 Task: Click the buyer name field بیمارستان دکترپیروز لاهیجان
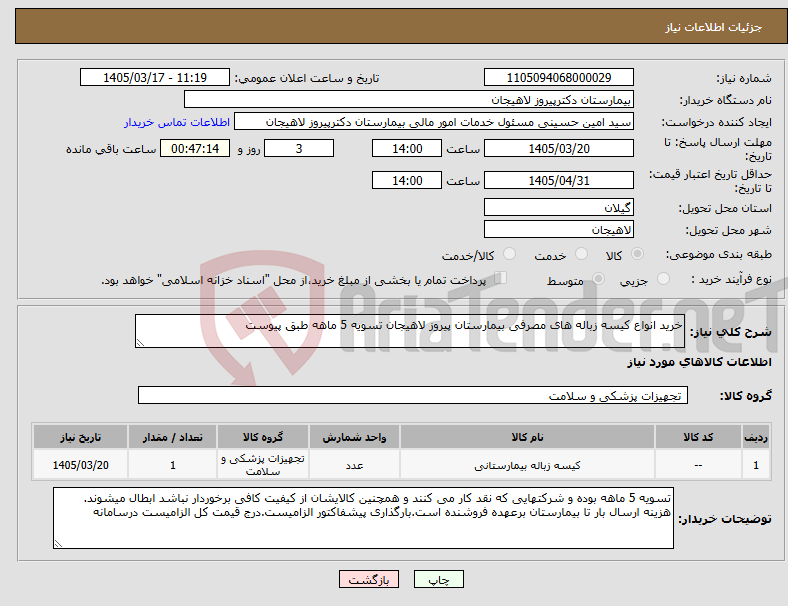pyautogui.click(x=409, y=99)
